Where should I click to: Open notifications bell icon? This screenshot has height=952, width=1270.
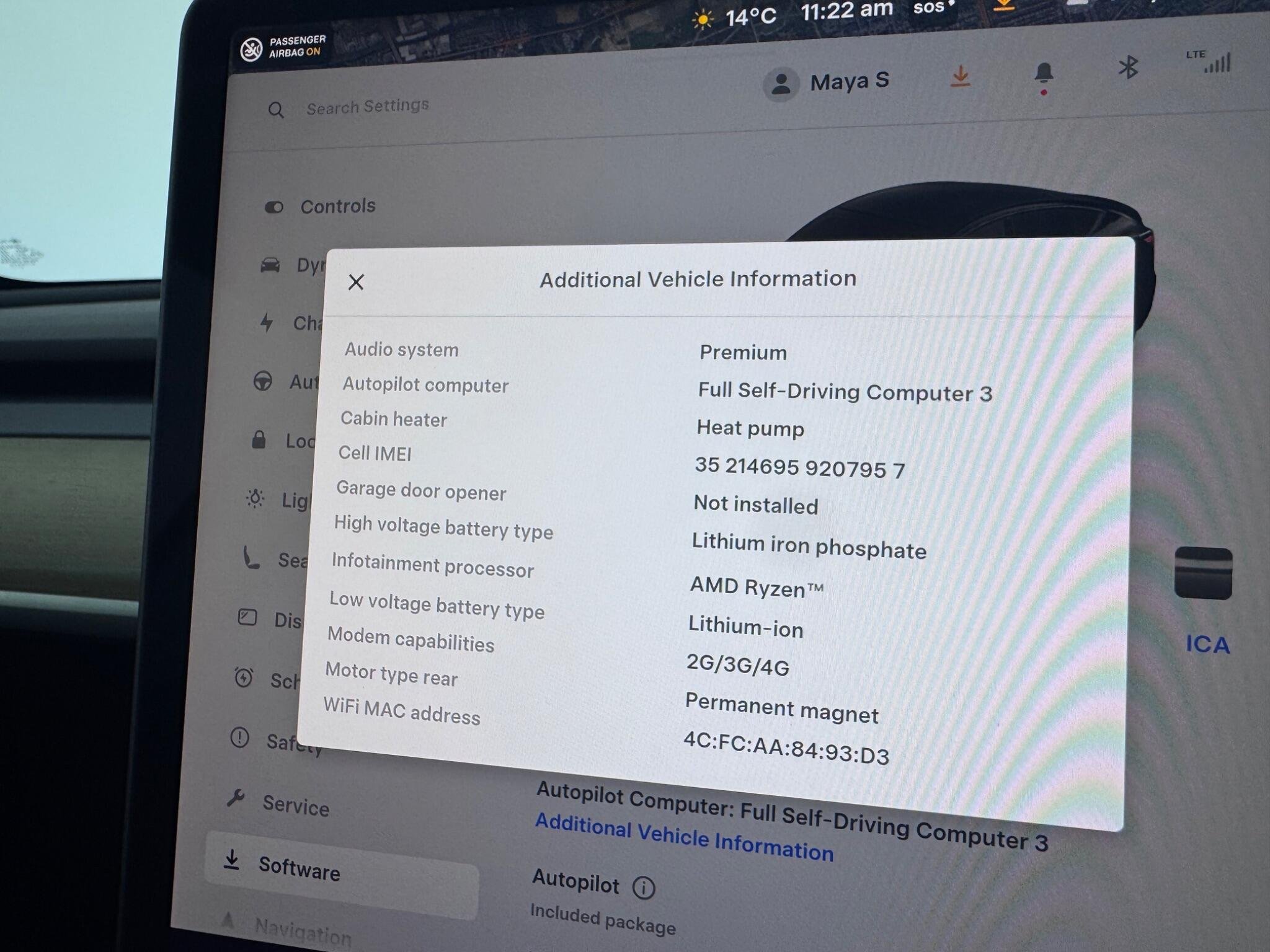1044,74
